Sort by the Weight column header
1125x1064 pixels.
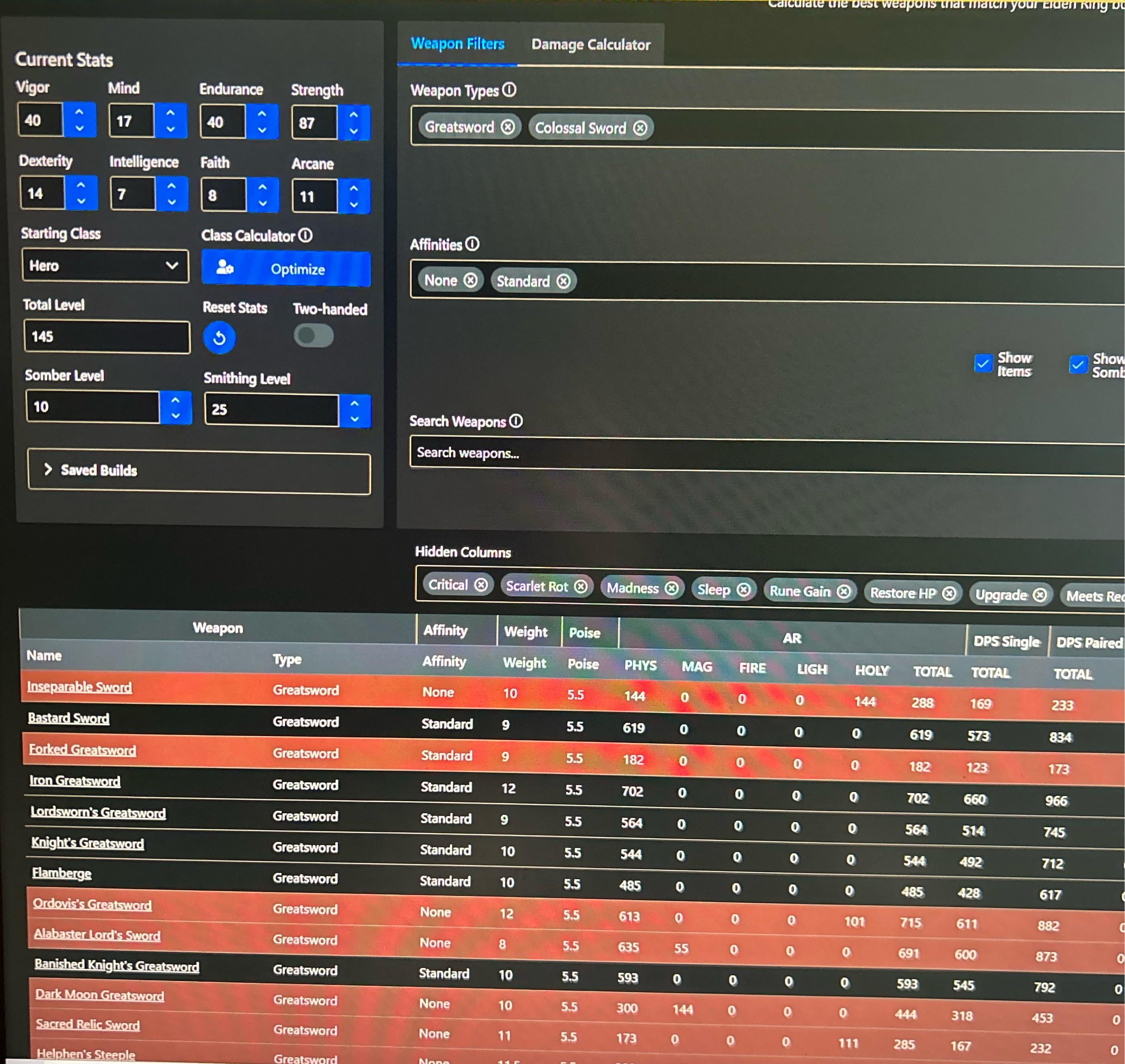pos(524,663)
